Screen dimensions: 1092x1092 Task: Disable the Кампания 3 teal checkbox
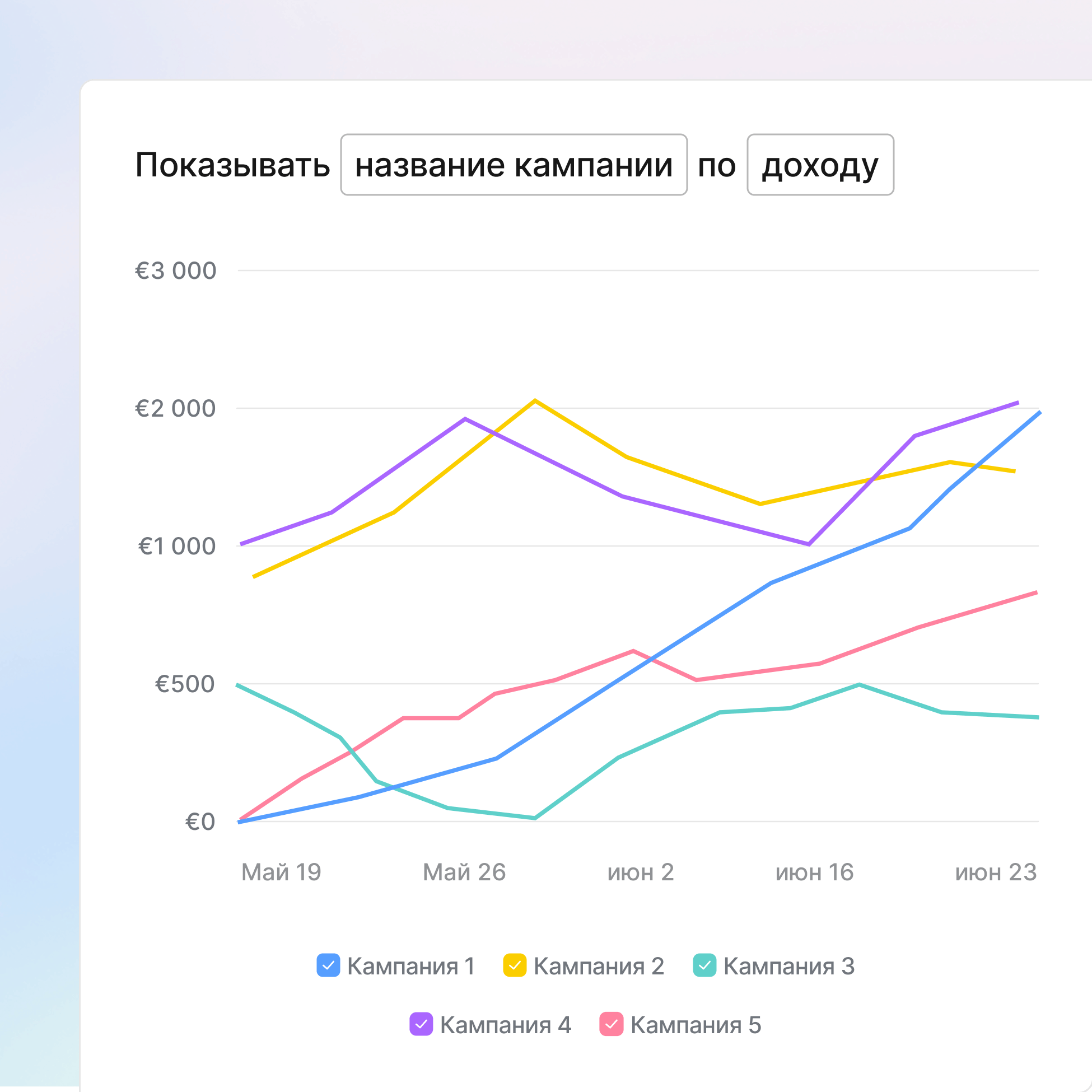point(705,965)
